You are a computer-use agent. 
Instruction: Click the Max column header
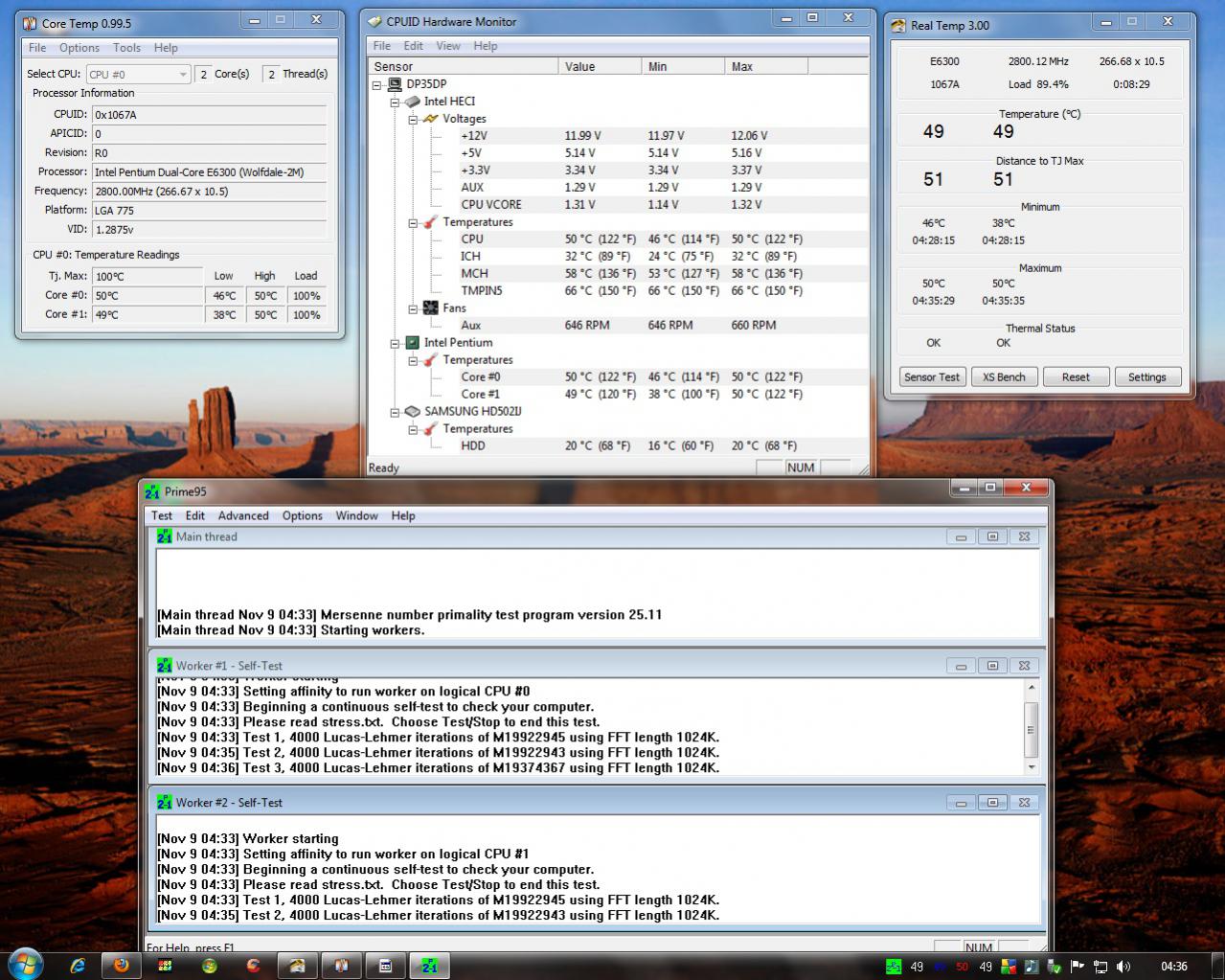766,66
